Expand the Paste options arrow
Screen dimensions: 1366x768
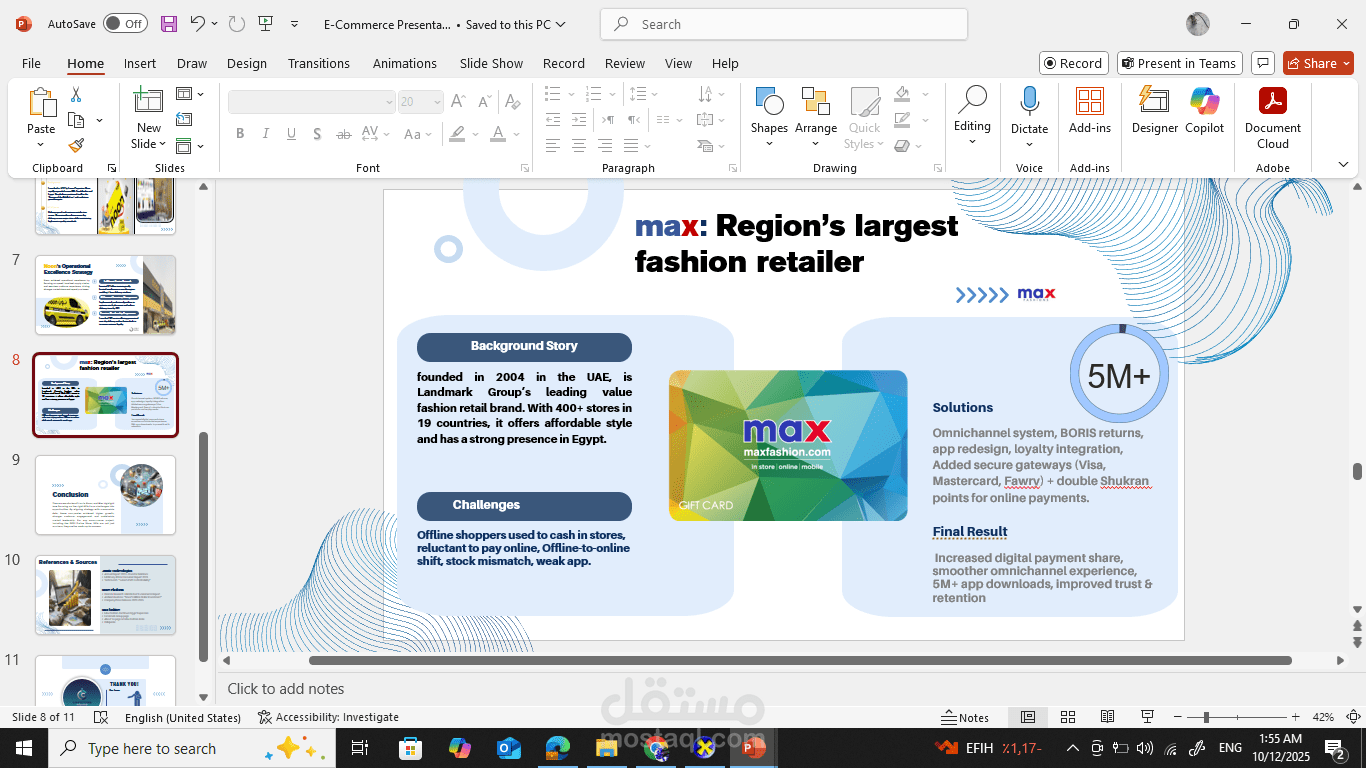41,145
